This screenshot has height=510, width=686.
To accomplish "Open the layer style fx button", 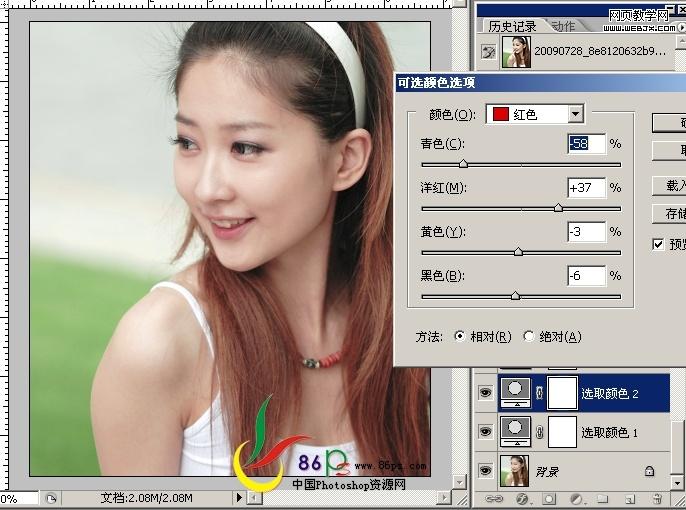I will coord(522,499).
